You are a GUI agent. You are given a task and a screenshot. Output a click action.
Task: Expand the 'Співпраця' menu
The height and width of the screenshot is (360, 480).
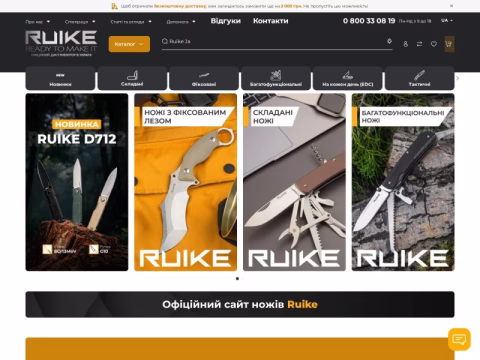click(80, 22)
